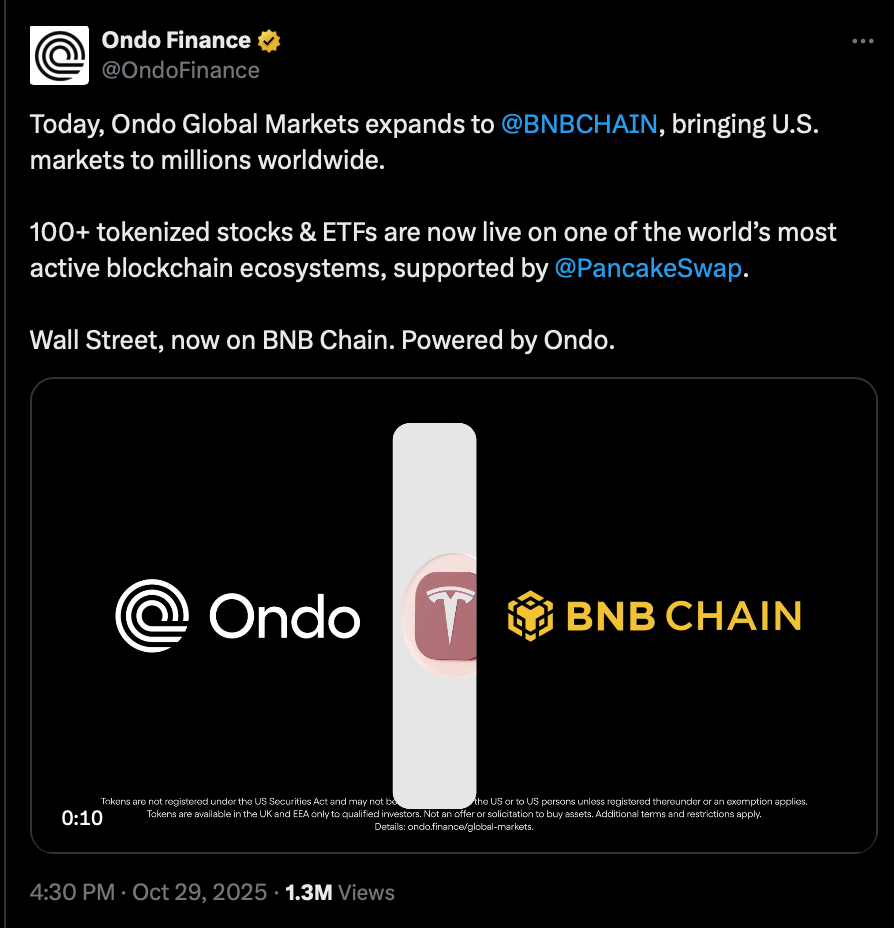Click the yellow BNB cube logo
Image resolution: width=894 pixels, height=928 pixels.
(530, 616)
